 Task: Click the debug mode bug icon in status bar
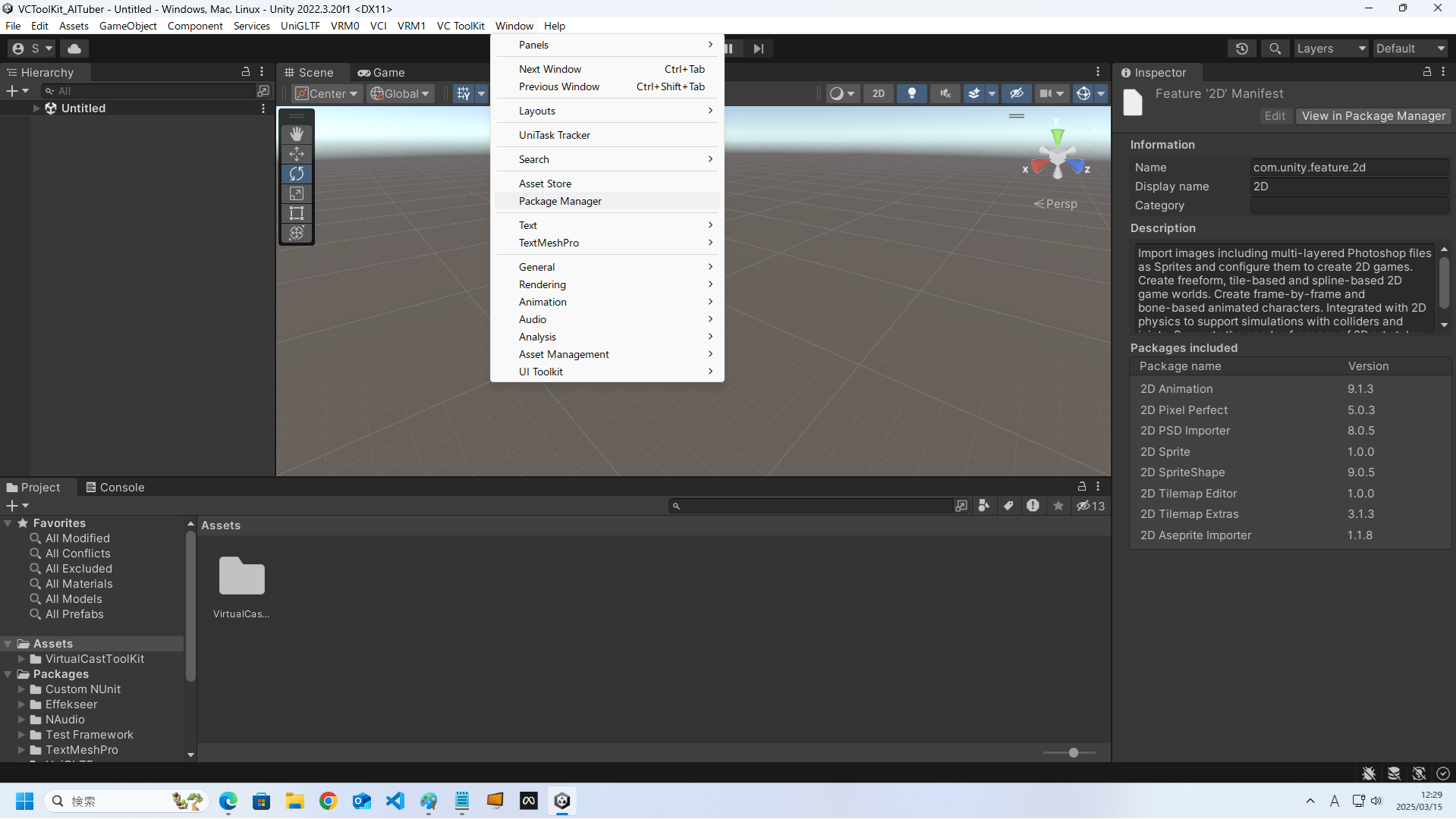point(1369,773)
